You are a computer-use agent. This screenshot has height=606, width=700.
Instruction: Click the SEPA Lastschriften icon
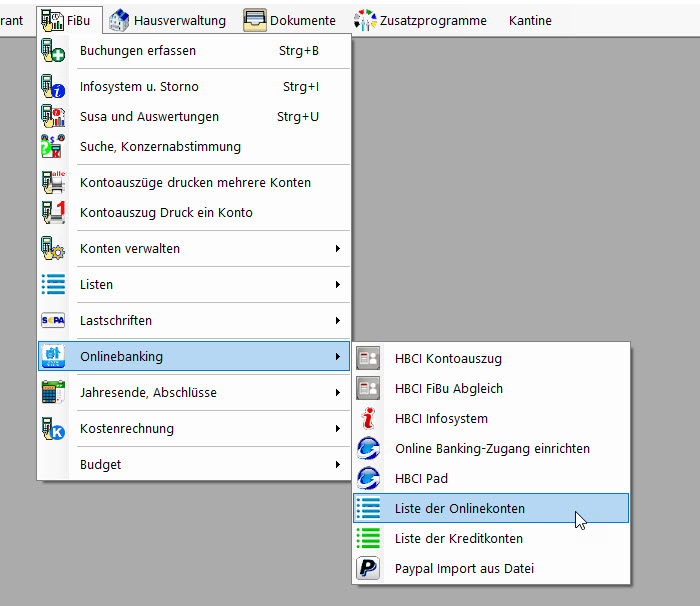[x=53, y=320]
